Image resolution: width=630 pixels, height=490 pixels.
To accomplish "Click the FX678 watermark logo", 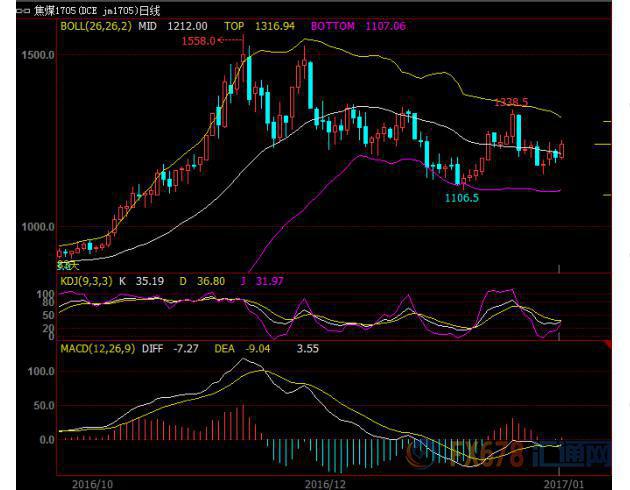I will click(507, 455).
